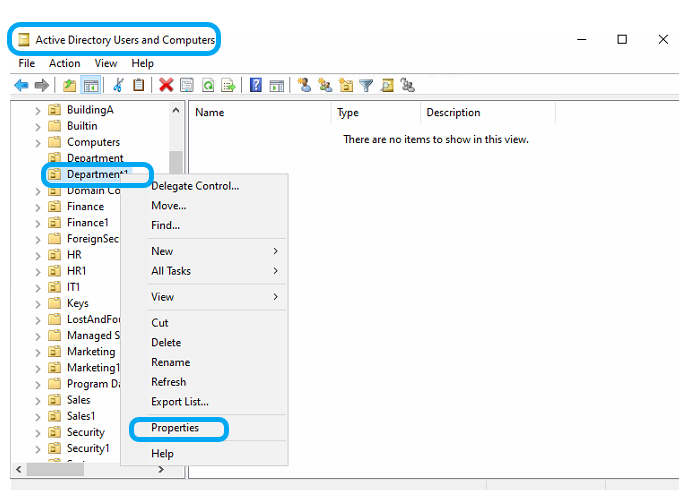686x496 pixels.
Task: Expand the Keys tree node
Action: tap(38, 304)
